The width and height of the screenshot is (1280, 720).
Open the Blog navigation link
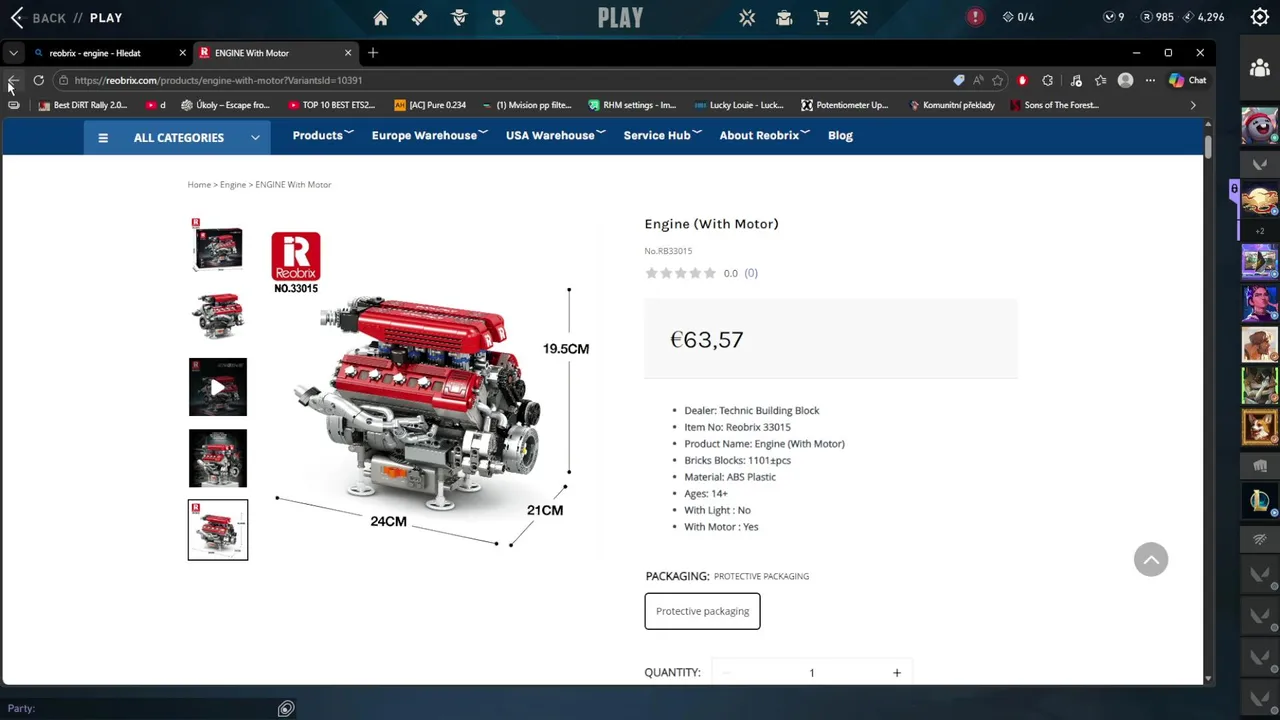(x=840, y=135)
